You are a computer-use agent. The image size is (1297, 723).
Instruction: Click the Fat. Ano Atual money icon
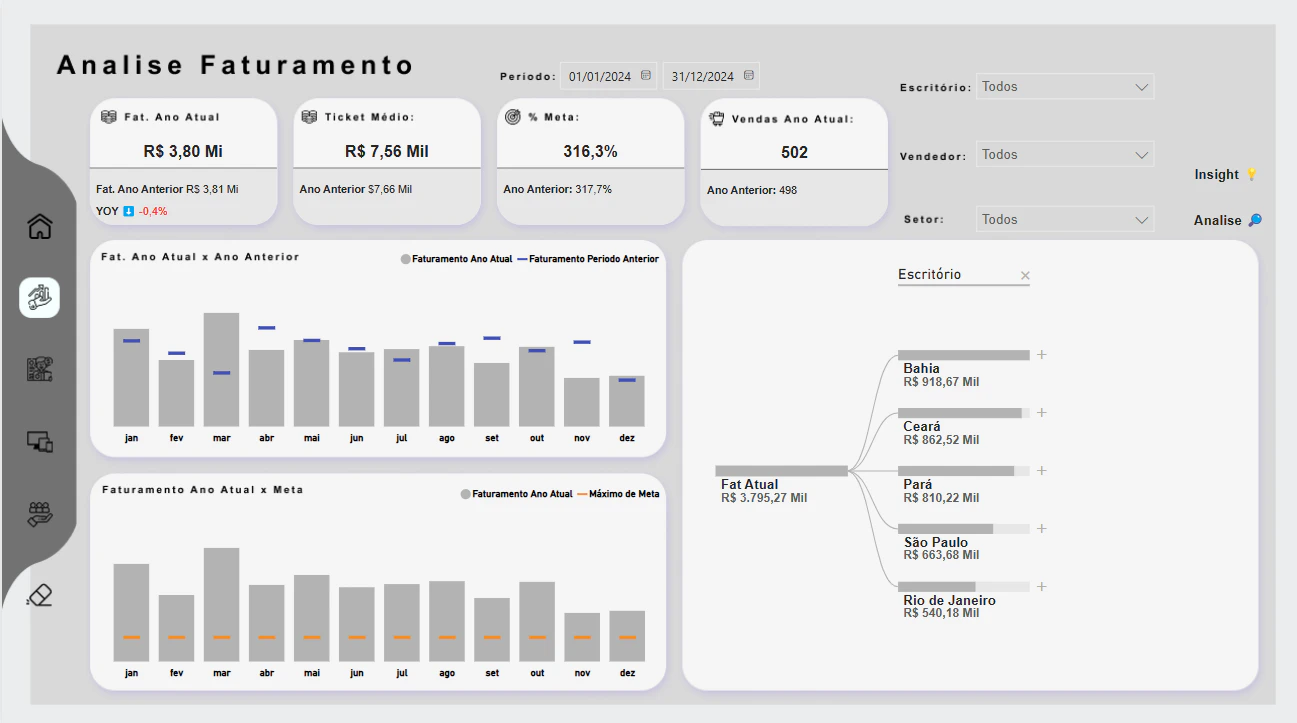tap(109, 117)
